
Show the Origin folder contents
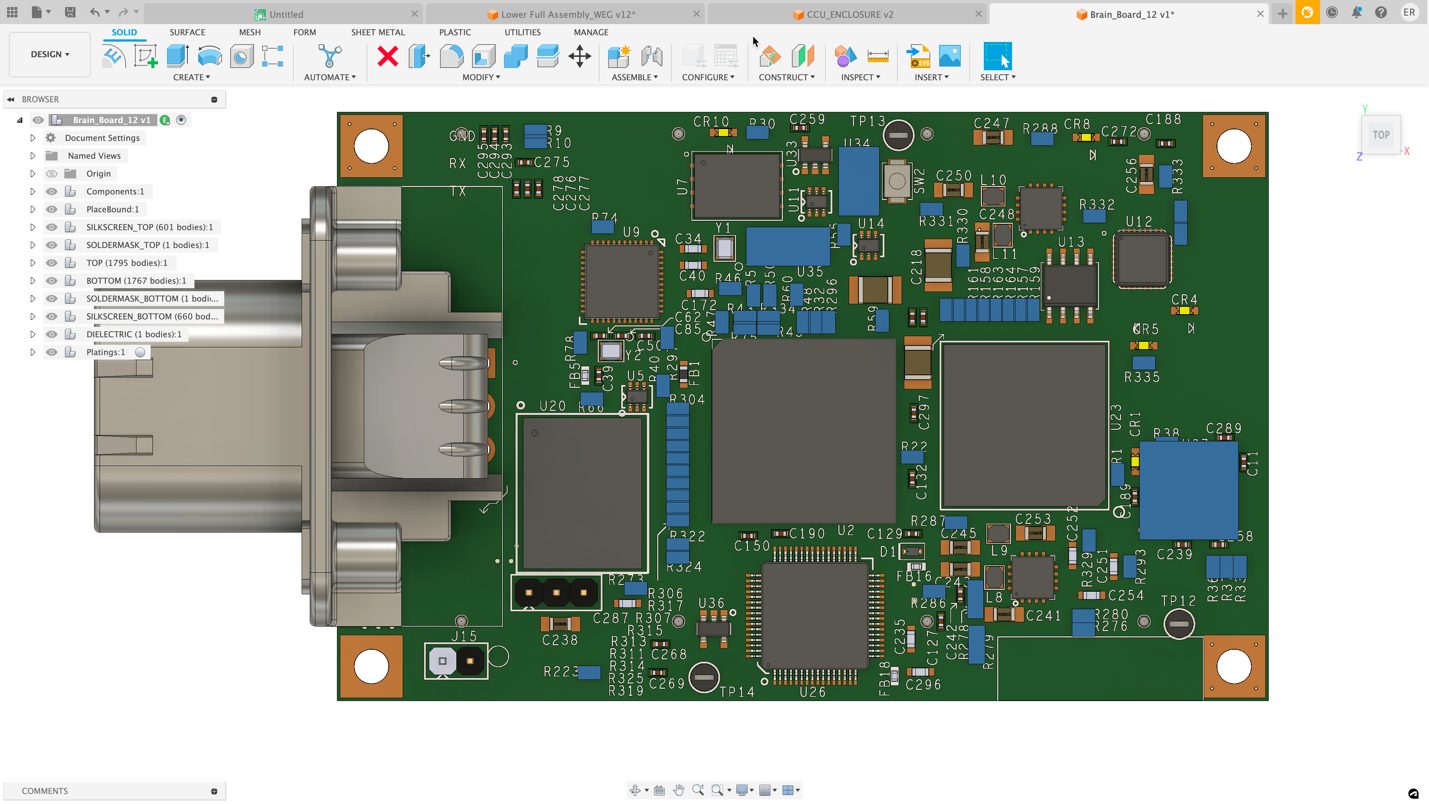[x=33, y=173]
